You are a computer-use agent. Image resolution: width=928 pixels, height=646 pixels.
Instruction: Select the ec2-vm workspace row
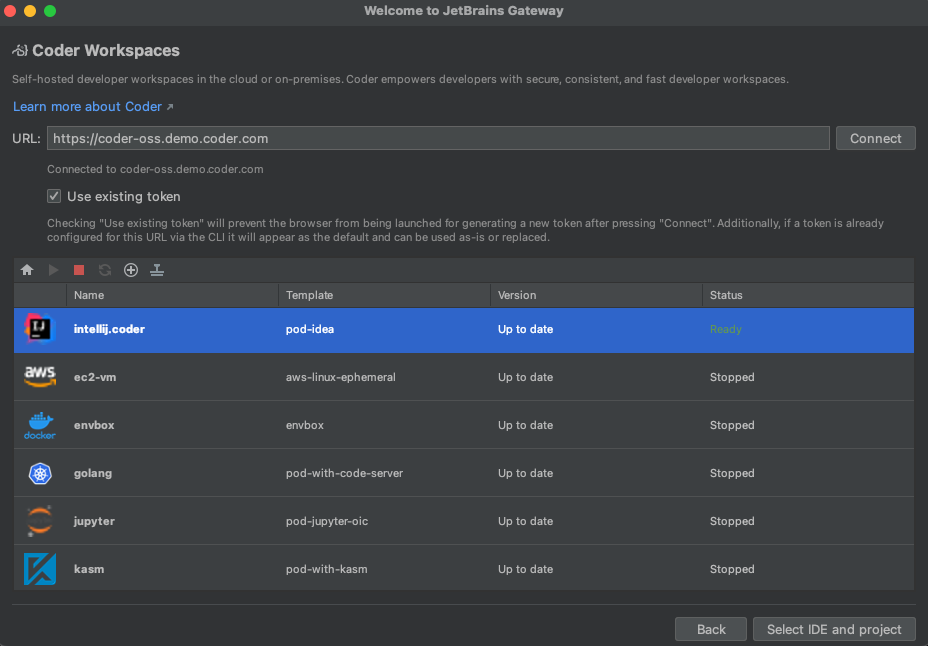(x=400, y=377)
